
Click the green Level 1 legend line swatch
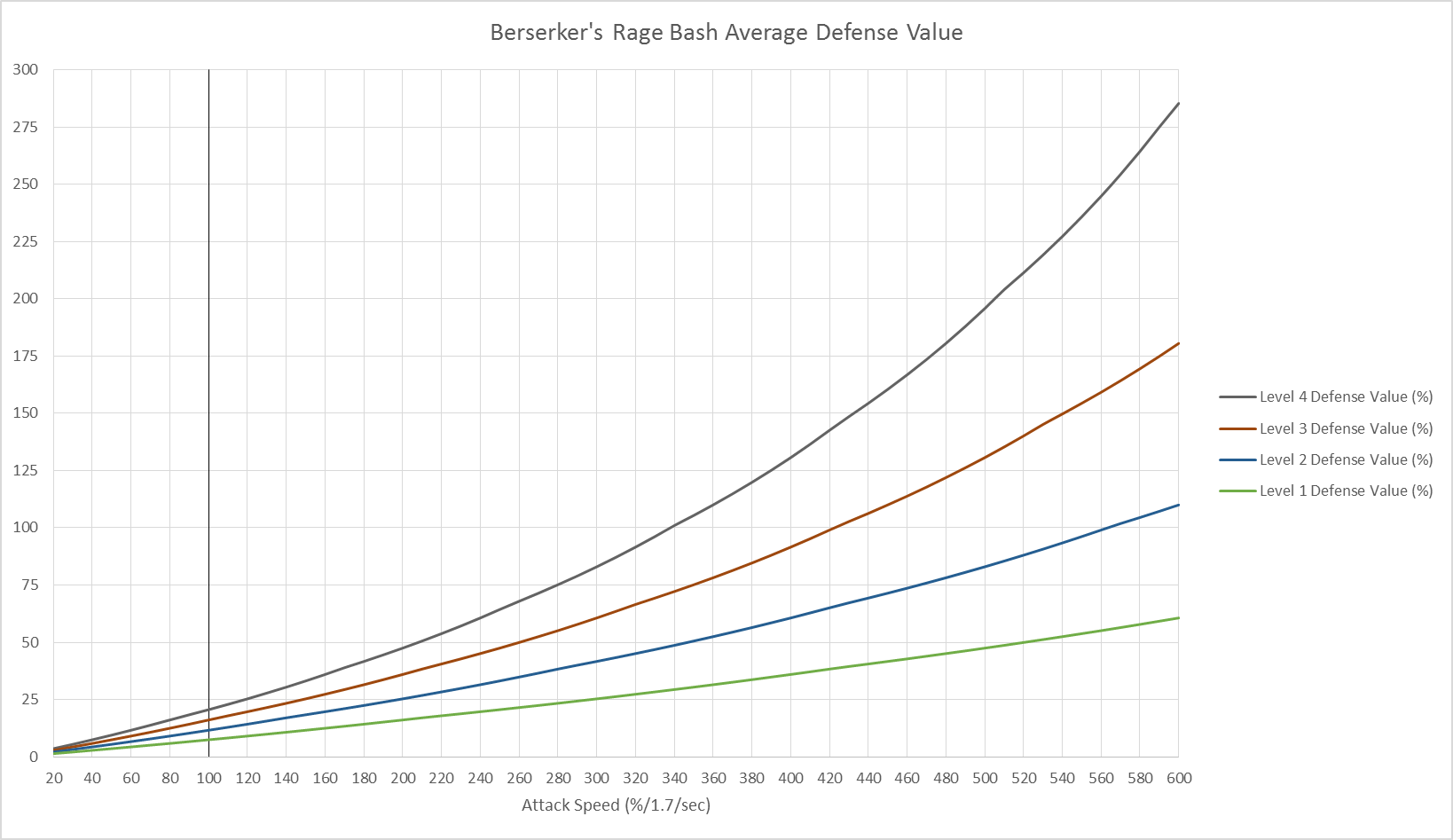click(x=1237, y=491)
